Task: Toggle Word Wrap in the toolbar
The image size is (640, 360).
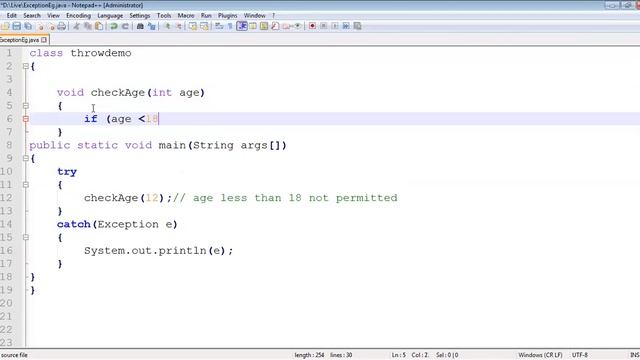Action: click(219, 26)
